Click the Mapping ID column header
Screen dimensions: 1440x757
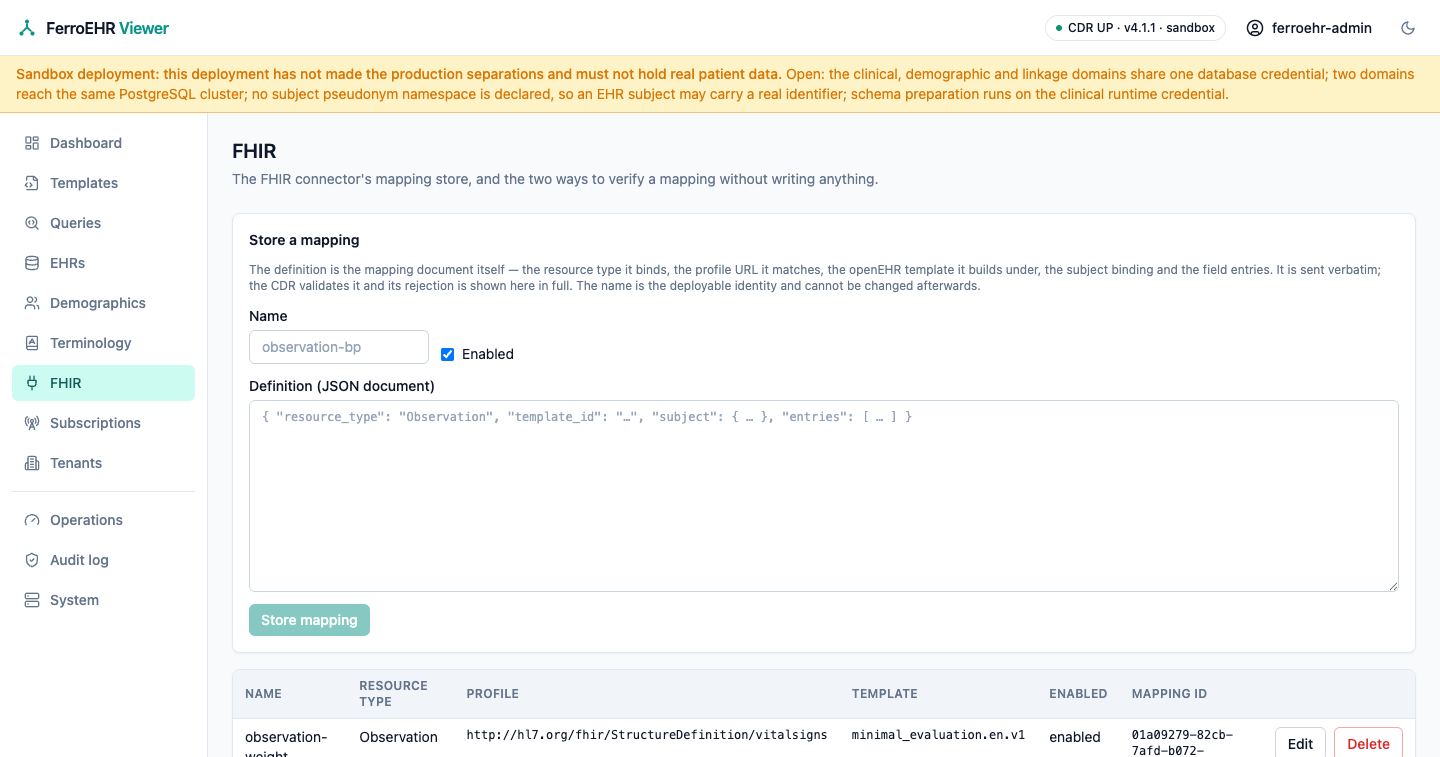1169,693
